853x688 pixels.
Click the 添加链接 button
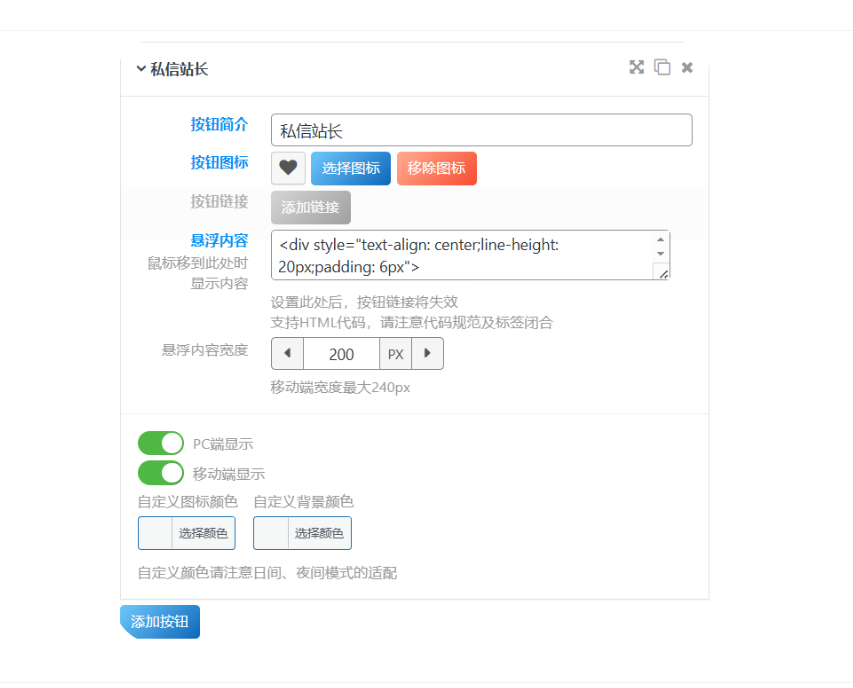pos(311,207)
